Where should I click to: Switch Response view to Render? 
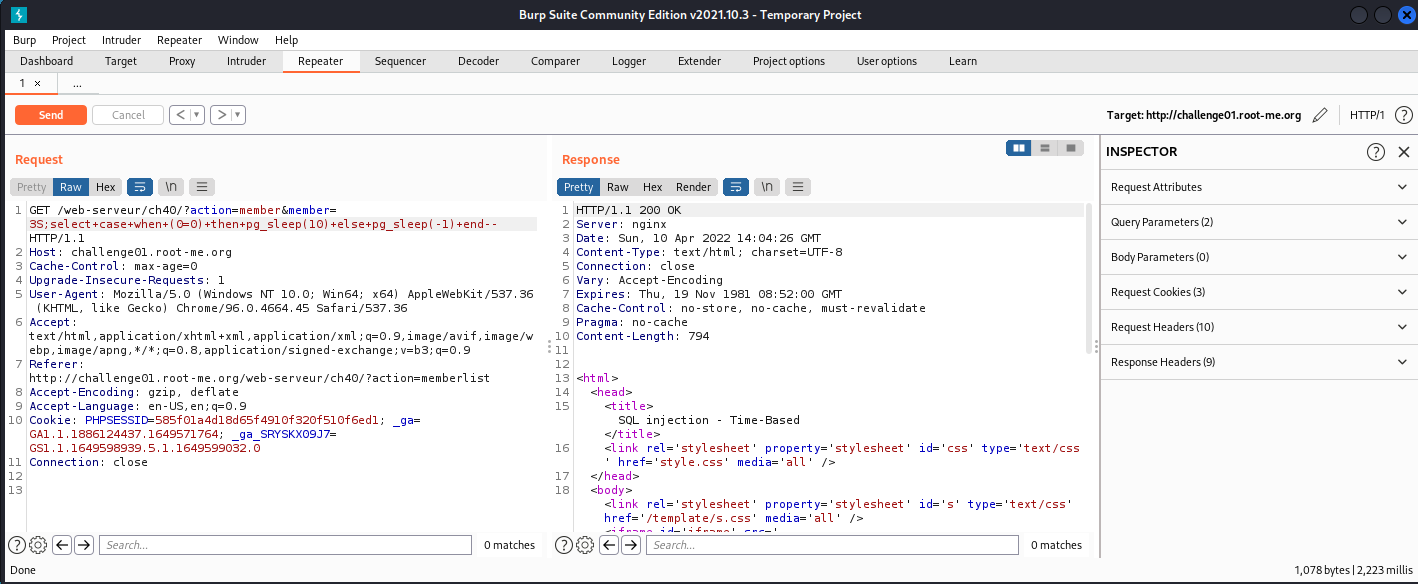694,187
